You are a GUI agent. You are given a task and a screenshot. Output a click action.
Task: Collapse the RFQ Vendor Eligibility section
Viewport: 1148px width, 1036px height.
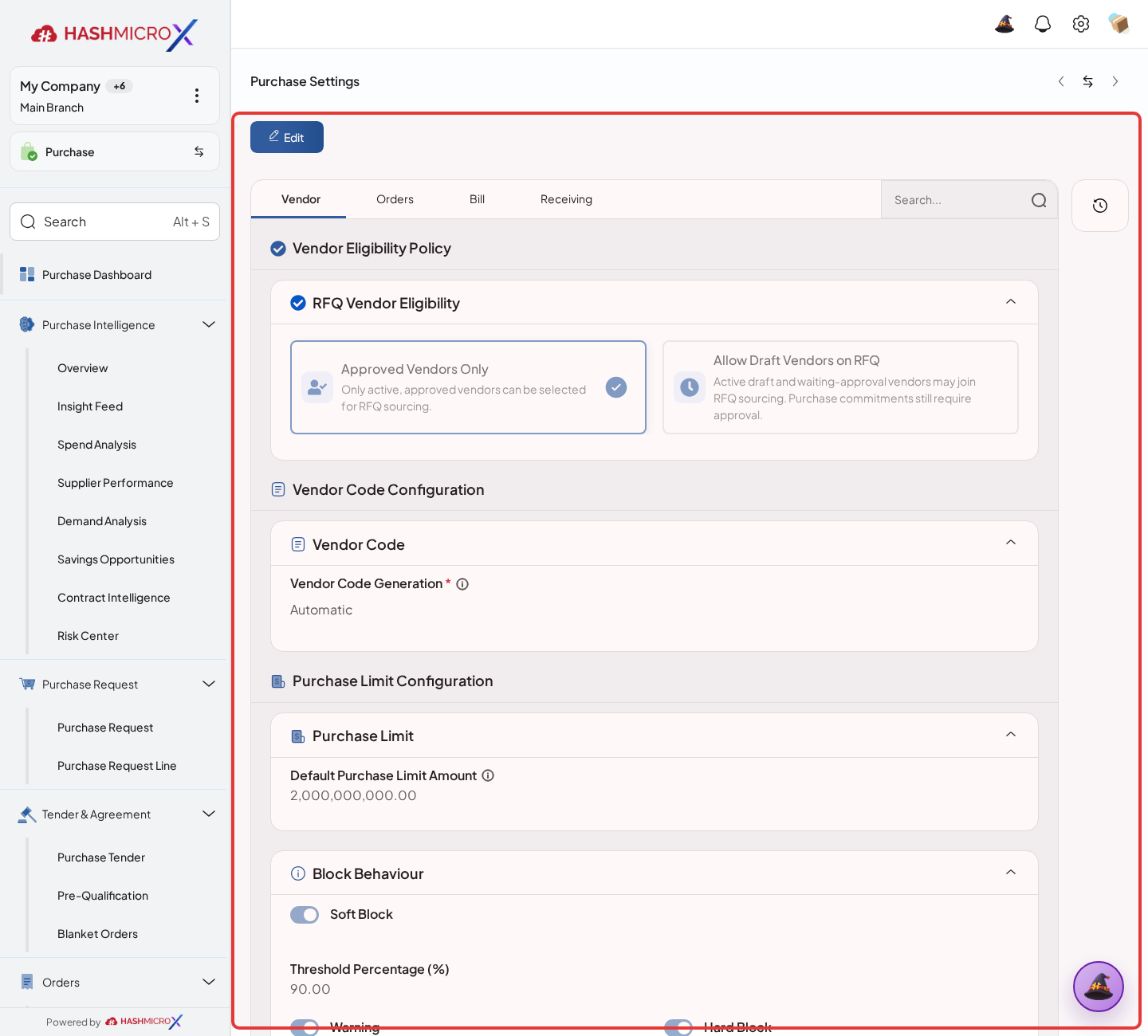(x=1011, y=302)
